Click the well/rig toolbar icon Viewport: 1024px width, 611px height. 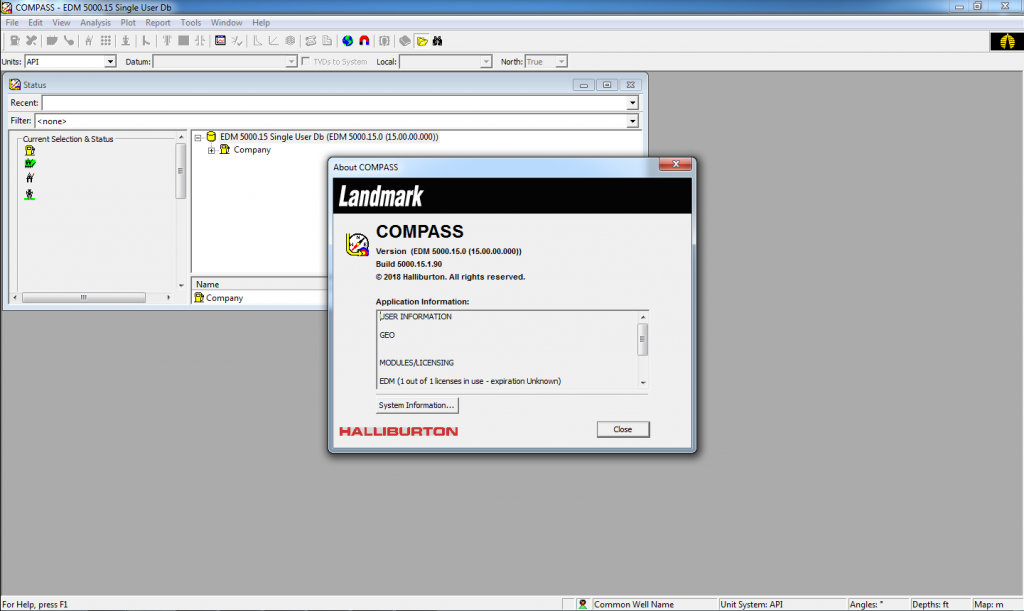125,41
